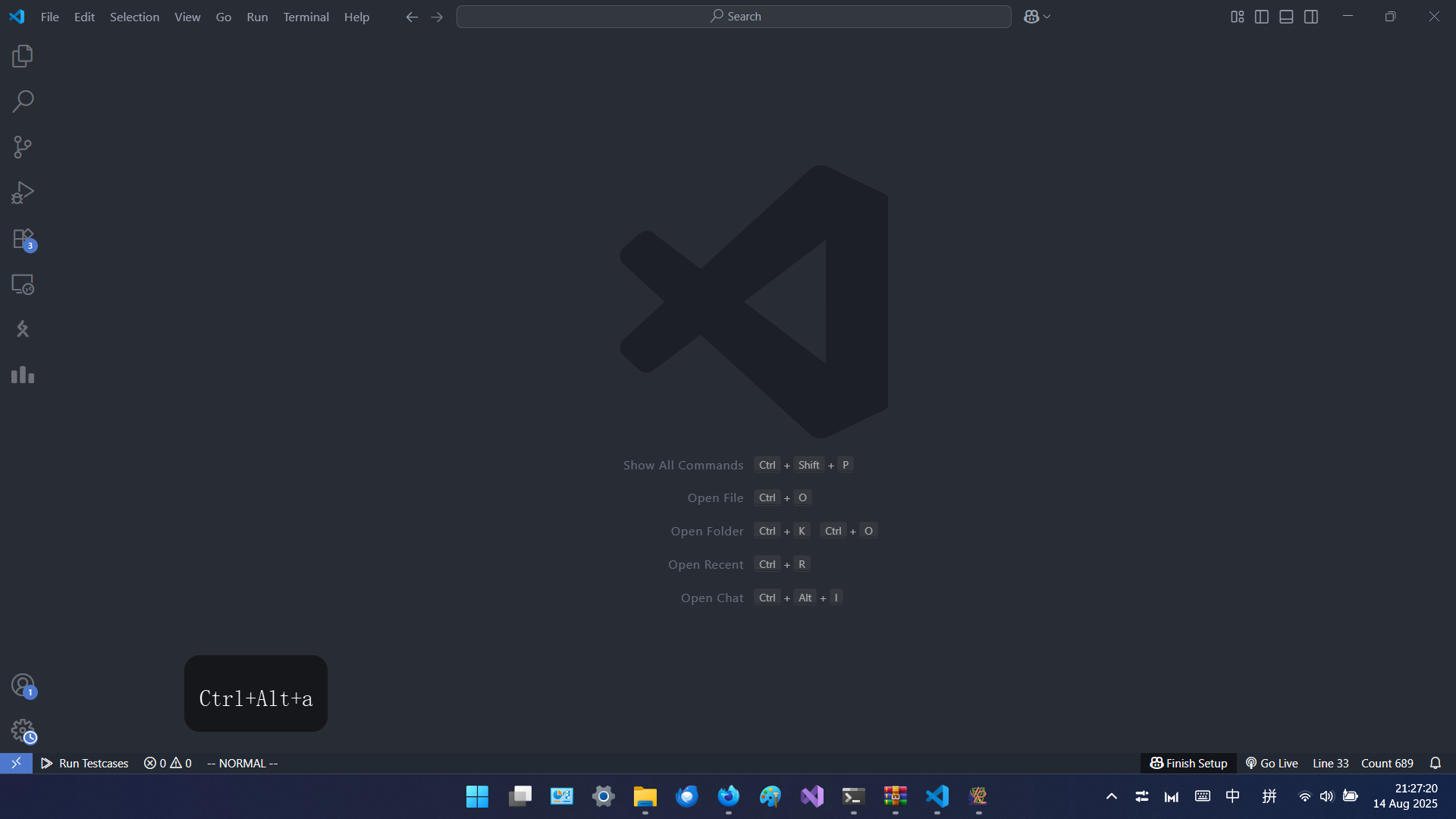Open the Edit menu
This screenshot has height=819, width=1456.
pyautogui.click(x=84, y=17)
